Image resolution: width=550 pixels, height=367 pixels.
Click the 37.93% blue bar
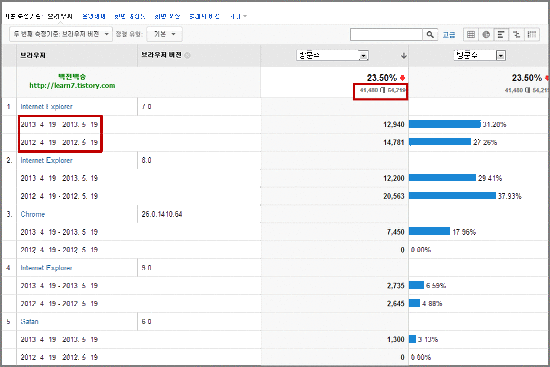click(452, 195)
